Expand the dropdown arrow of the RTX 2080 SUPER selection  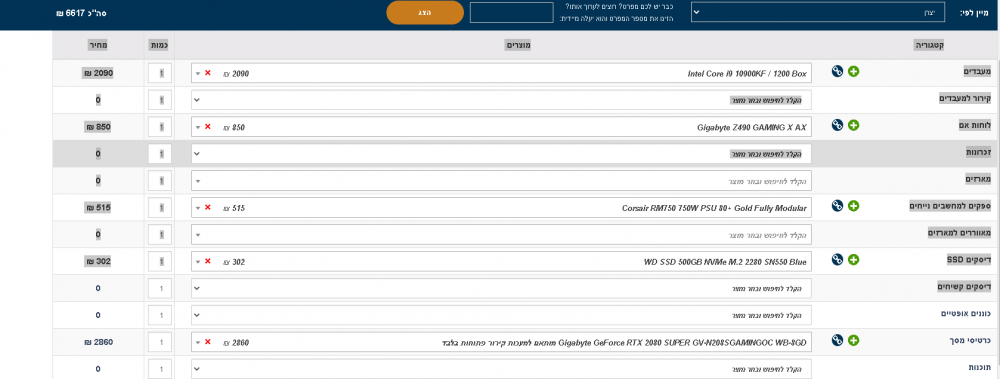click(198, 343)
